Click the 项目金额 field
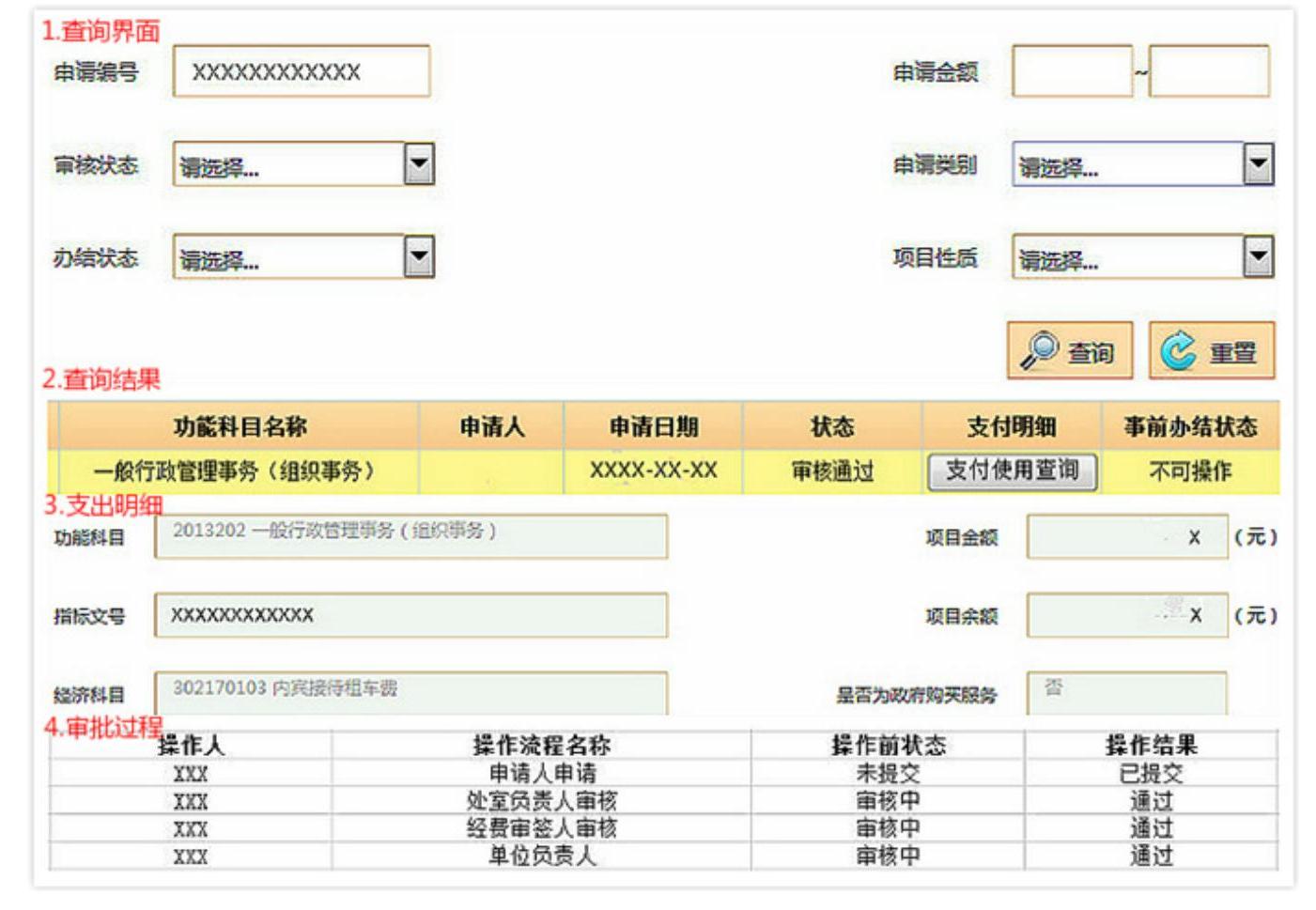This screenshot has height=910, width=1316. pos(1127,536)
